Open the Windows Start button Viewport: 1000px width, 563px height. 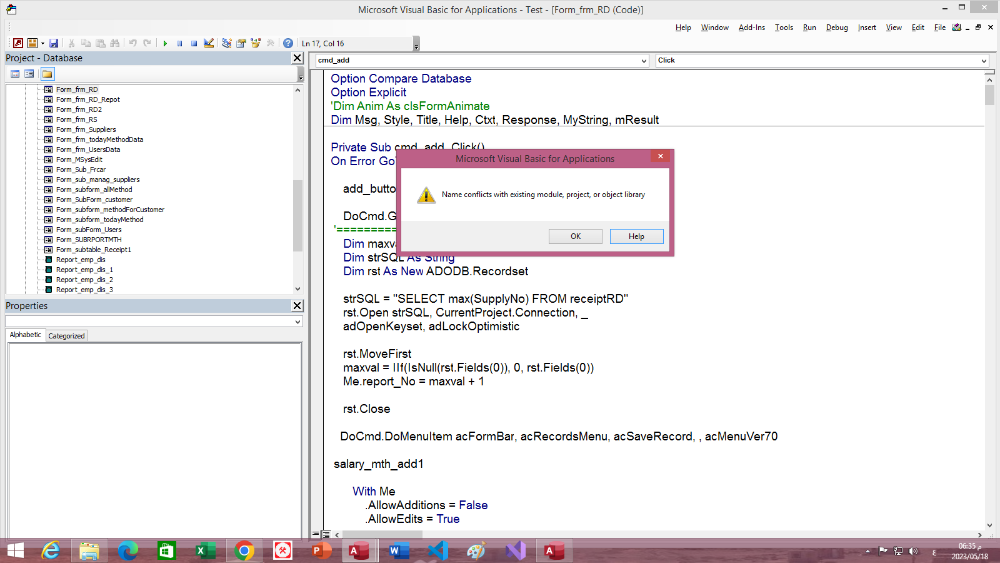tap(15, 551)
